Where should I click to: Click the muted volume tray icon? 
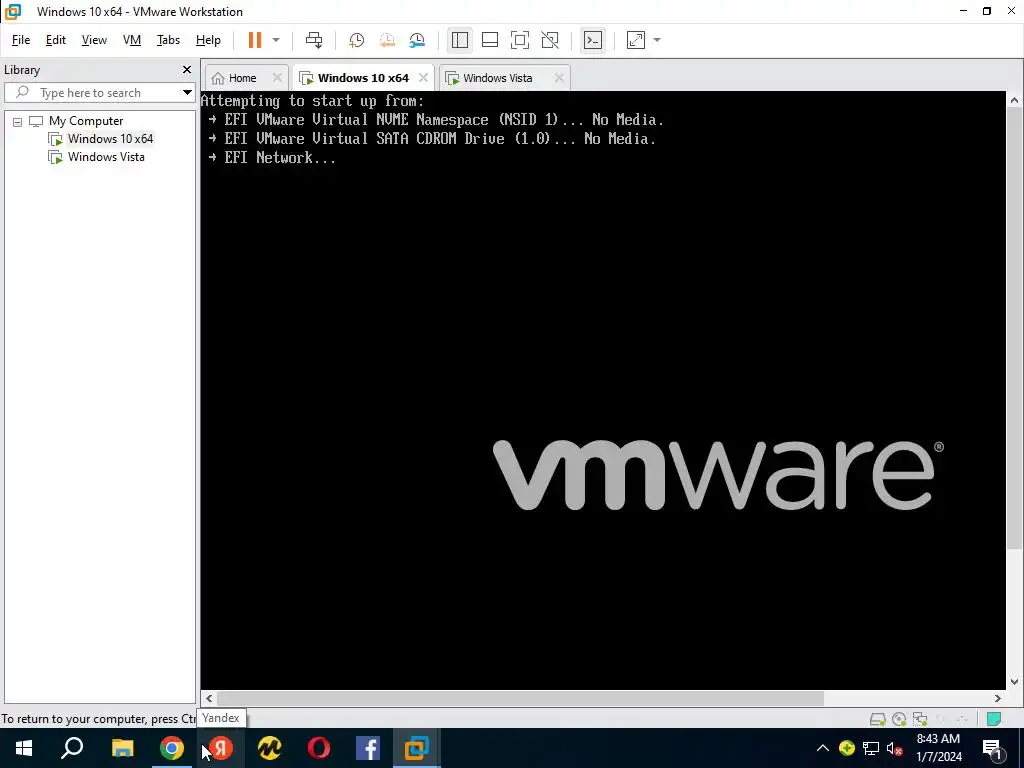point(894,748)
